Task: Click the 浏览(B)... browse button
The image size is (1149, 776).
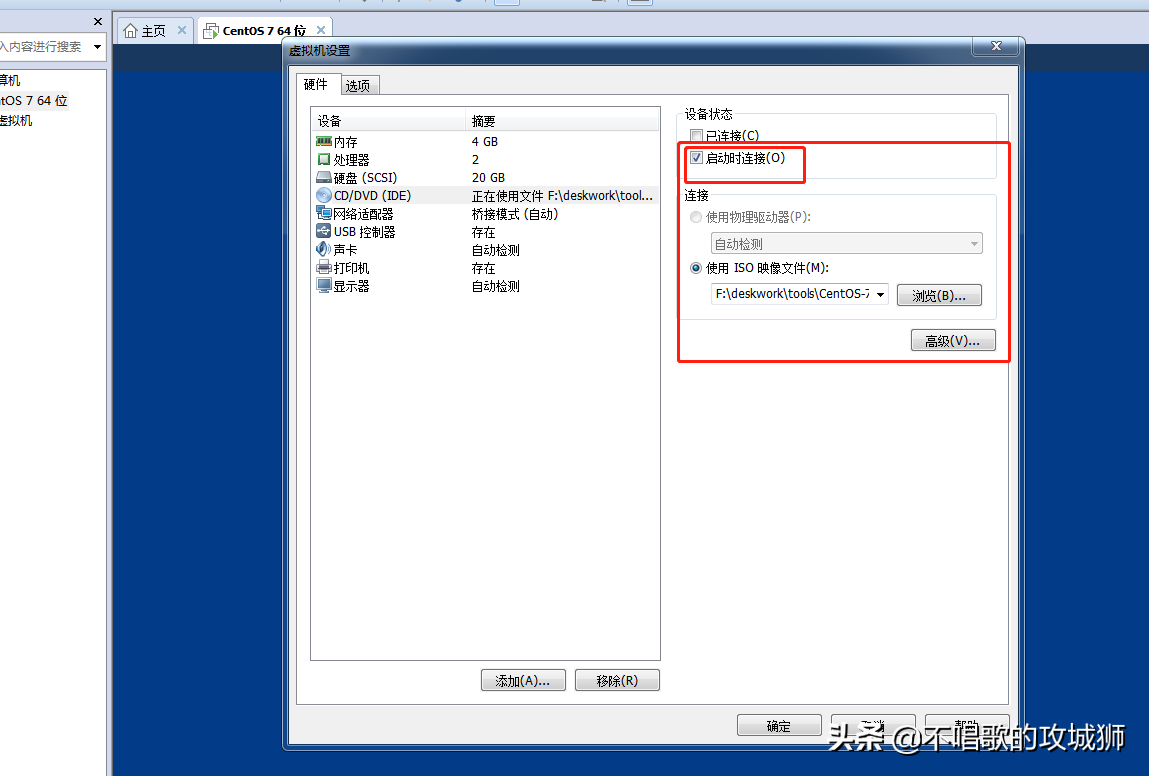Action: coord(939,295)
